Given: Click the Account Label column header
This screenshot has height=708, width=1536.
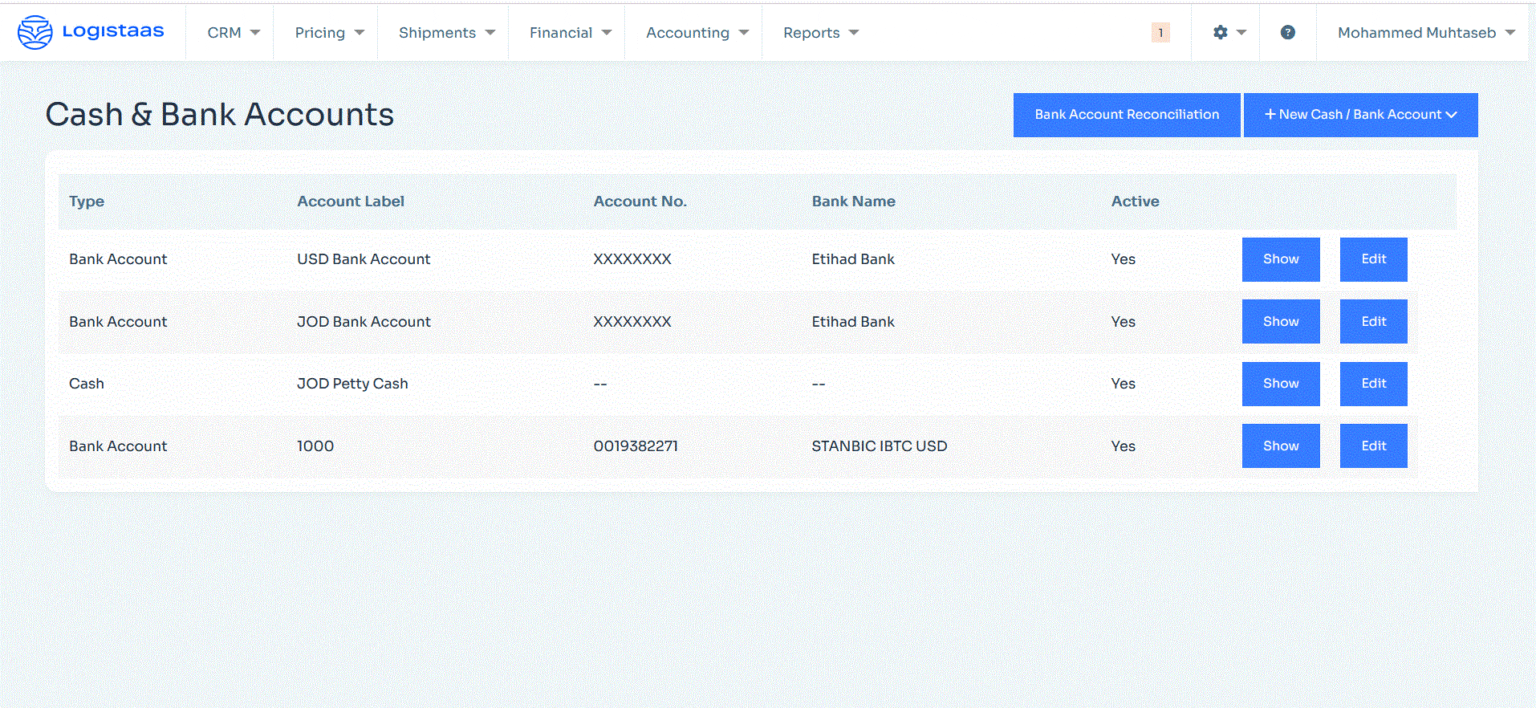Looking at the screenshot, I should click(x=350, y=201).
